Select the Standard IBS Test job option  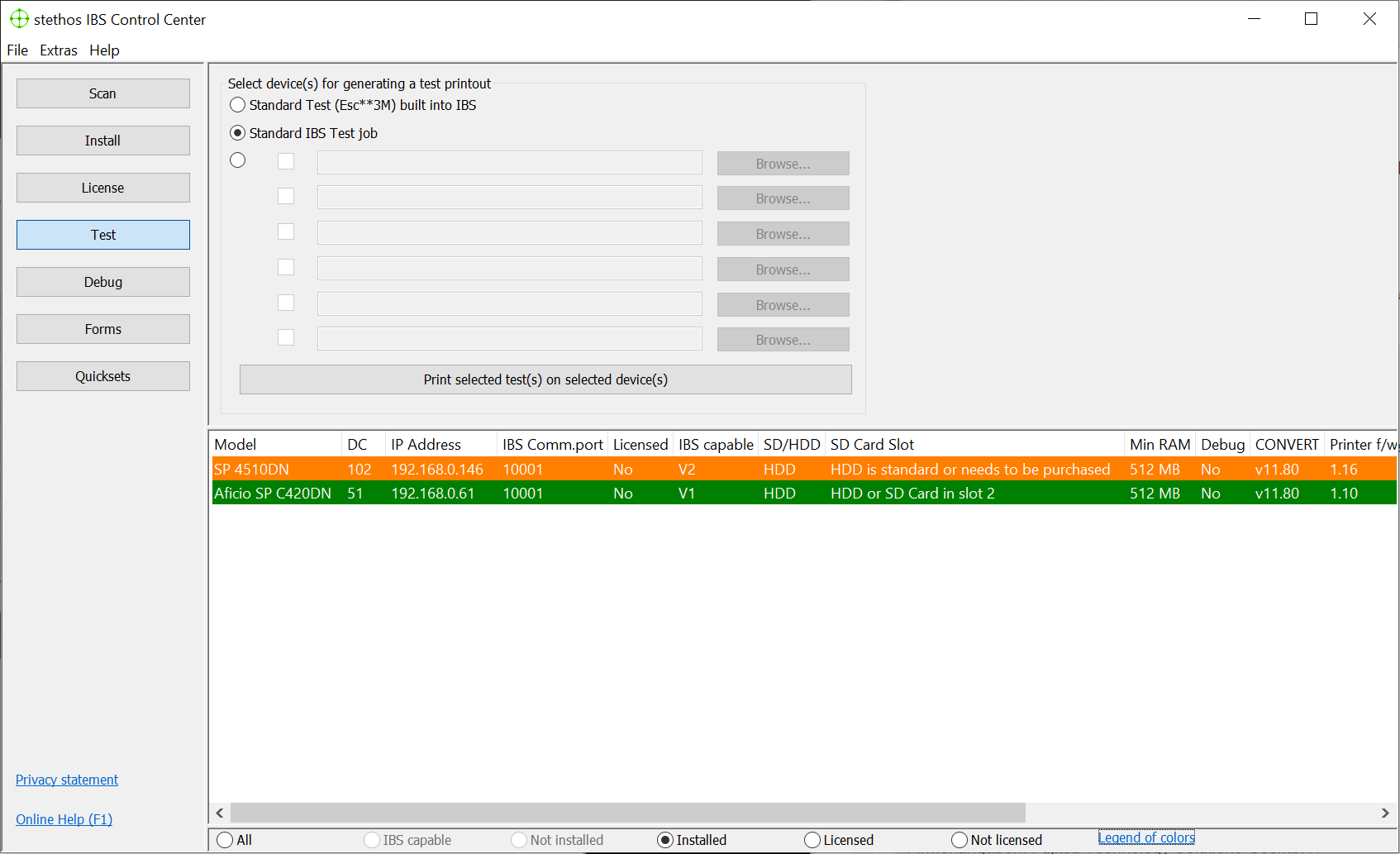tap(238, 133)
